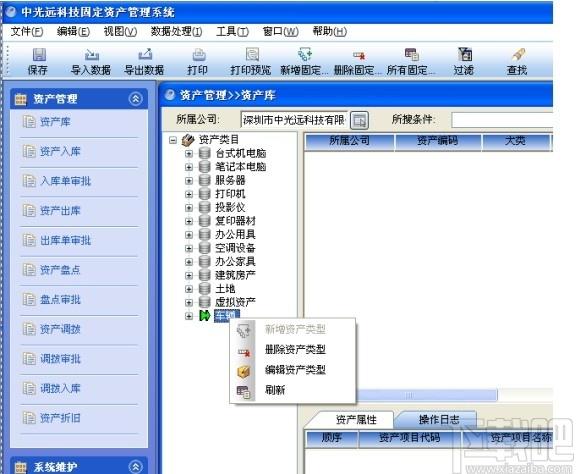Open the 文件(F) menu
Image resolution: width=576 pixels, height=474 pixels.
[26, 32]
